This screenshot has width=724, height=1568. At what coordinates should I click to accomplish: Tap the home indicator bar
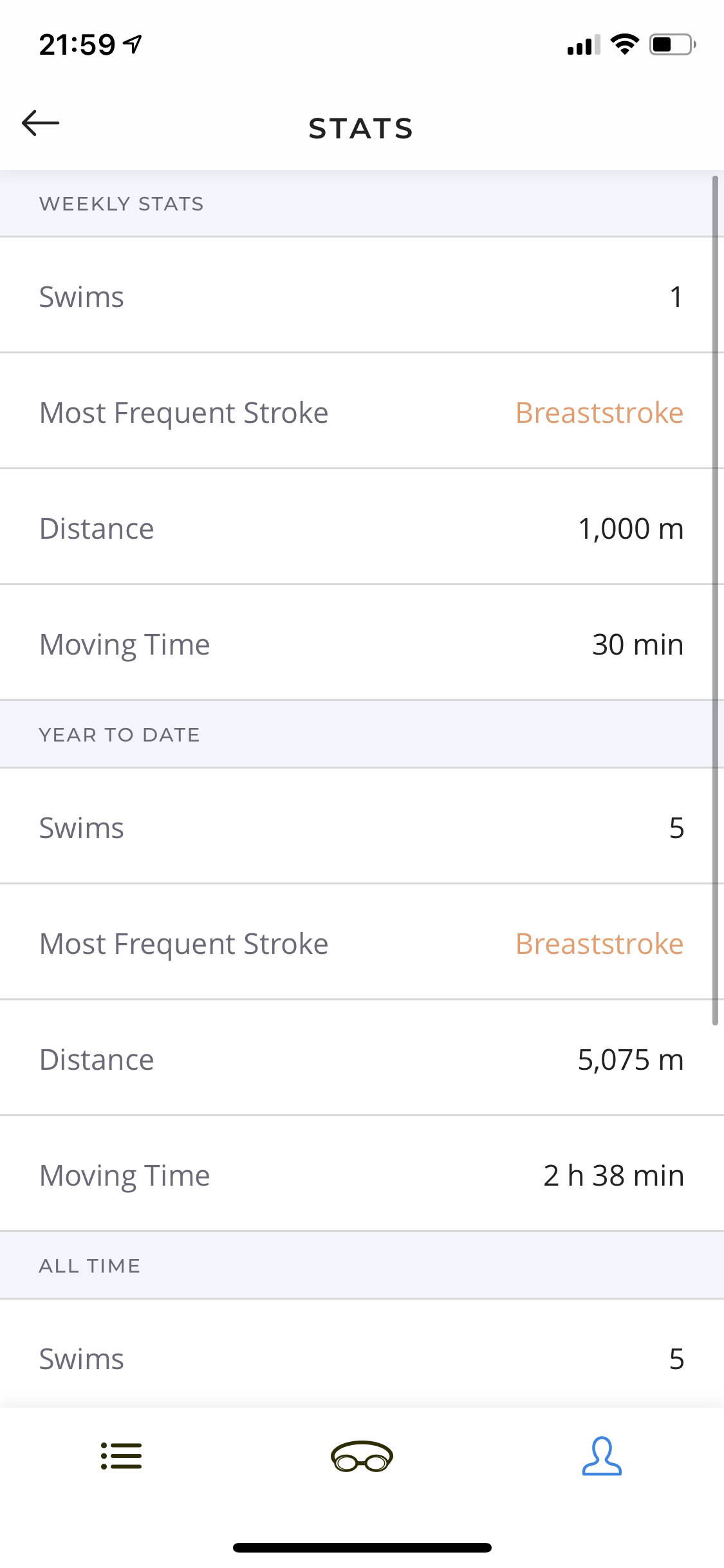362,1547
